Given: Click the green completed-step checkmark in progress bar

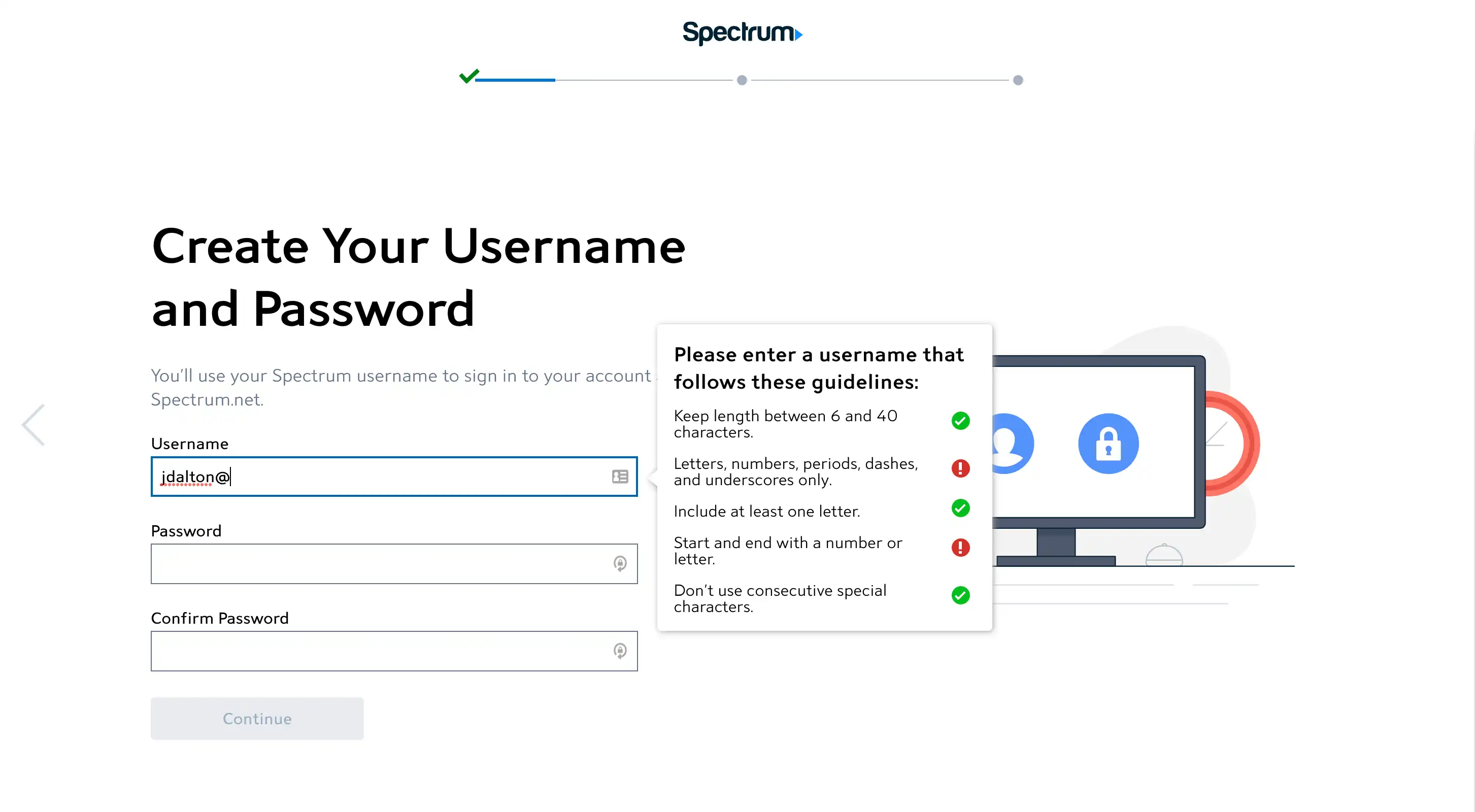Looking at the screenshot, I should (x=469, y=76).
